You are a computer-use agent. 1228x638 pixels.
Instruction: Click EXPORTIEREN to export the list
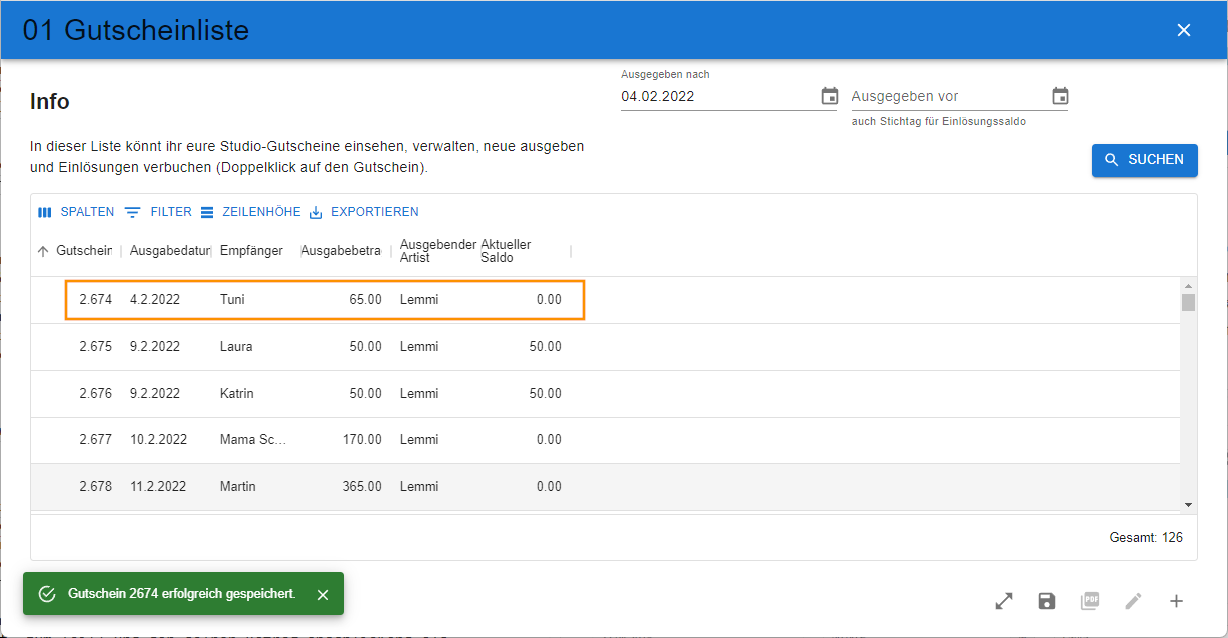(x=364, y=212)
